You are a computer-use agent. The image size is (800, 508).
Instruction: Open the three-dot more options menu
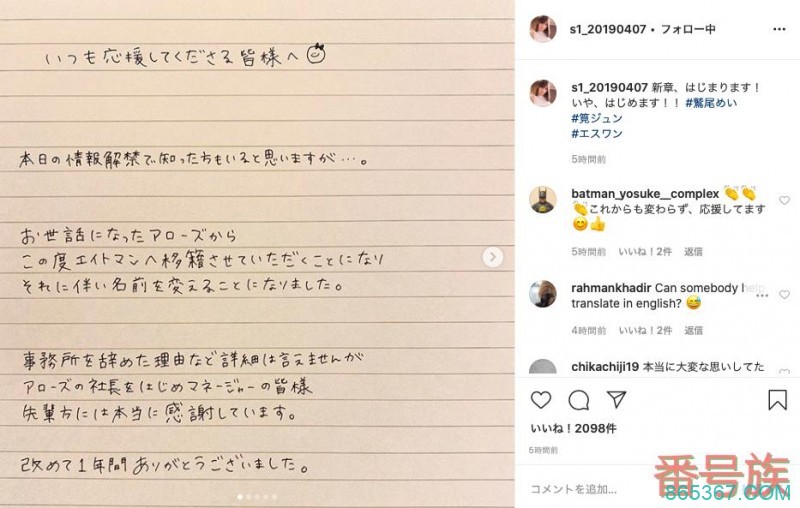pos(779,30)
